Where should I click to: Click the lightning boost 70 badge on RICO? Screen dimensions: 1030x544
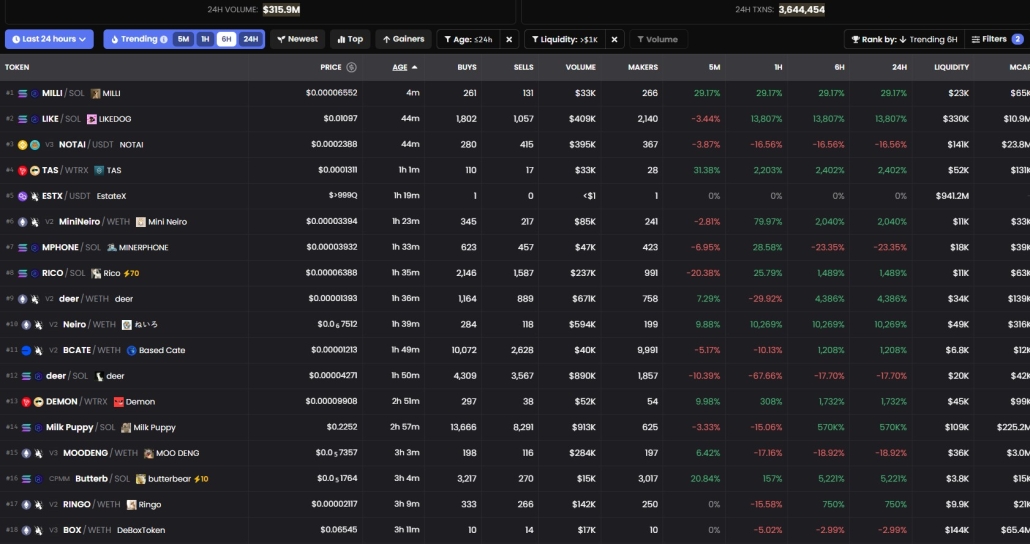pyautogui.click(x=131, y=273)
